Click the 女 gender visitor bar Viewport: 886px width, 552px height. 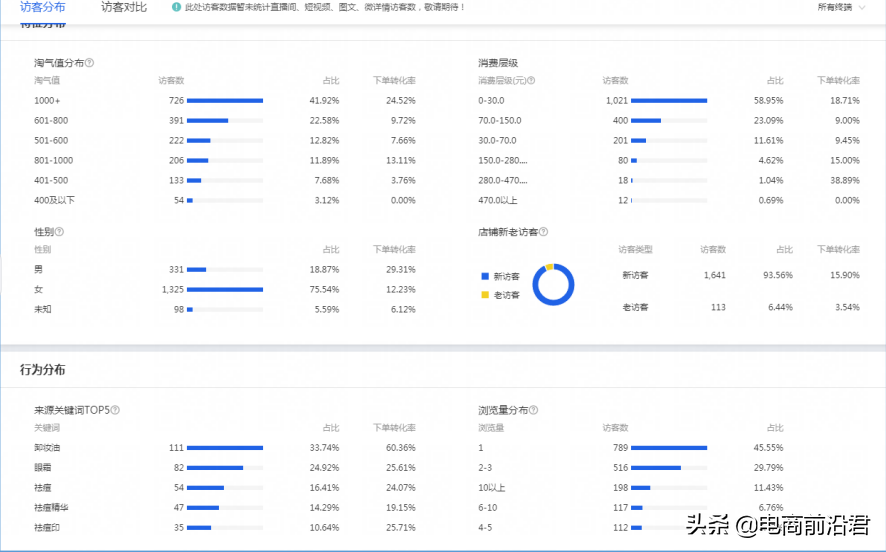click(x=225, y=289)
